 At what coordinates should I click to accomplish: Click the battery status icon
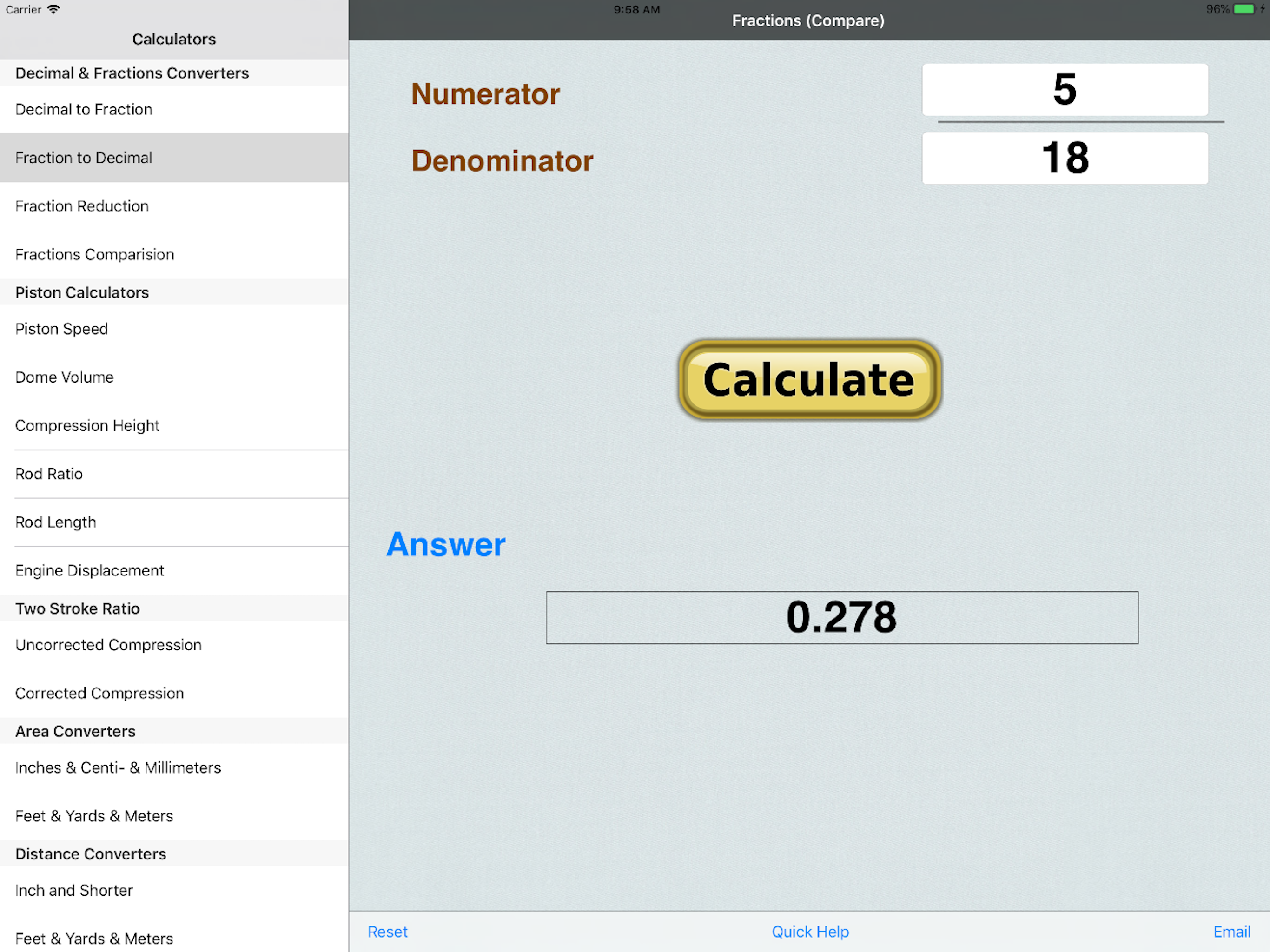click(x=1244, y=9)
